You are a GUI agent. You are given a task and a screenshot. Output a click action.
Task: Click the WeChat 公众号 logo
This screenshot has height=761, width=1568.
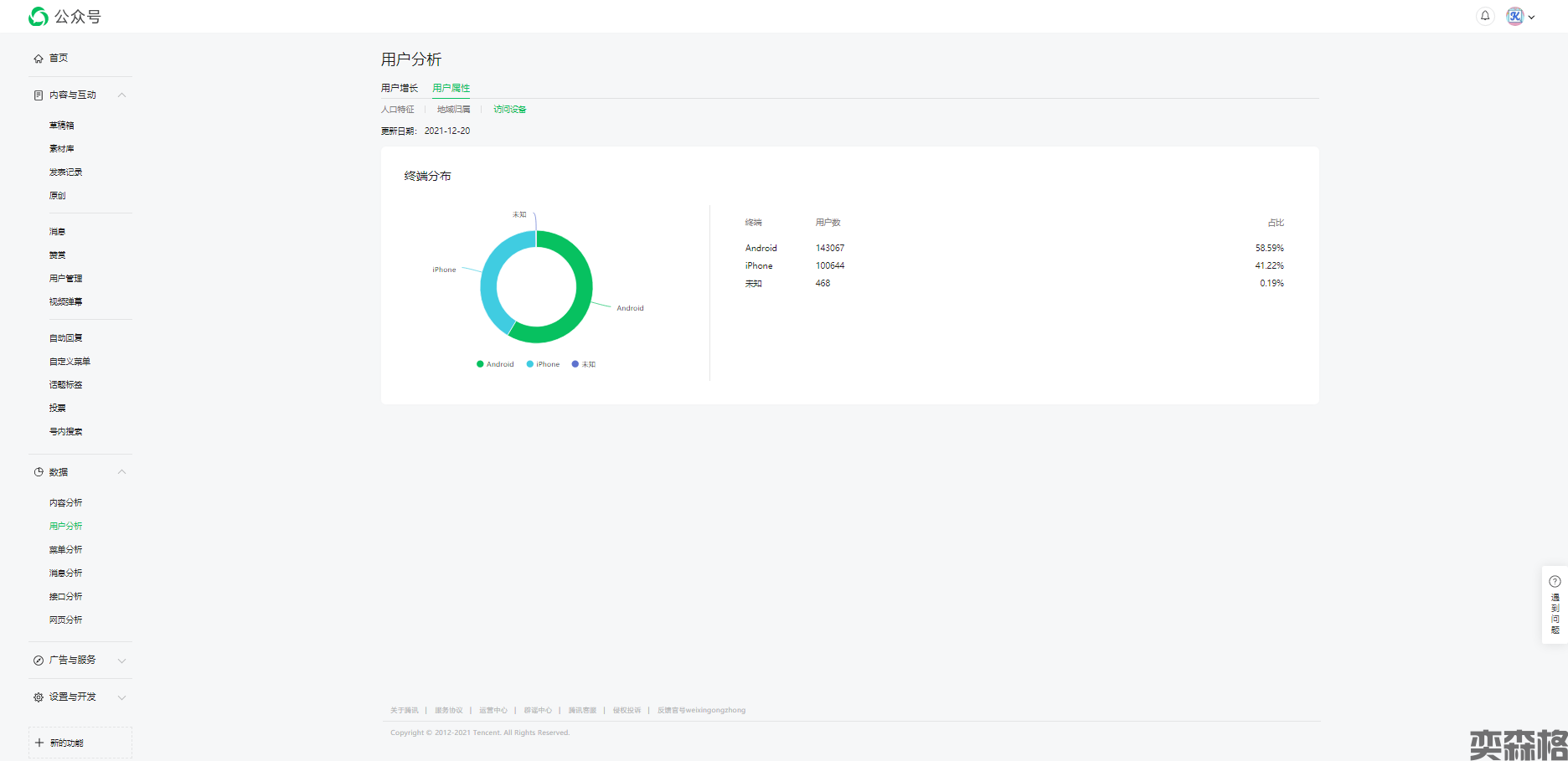coord(39,17)
